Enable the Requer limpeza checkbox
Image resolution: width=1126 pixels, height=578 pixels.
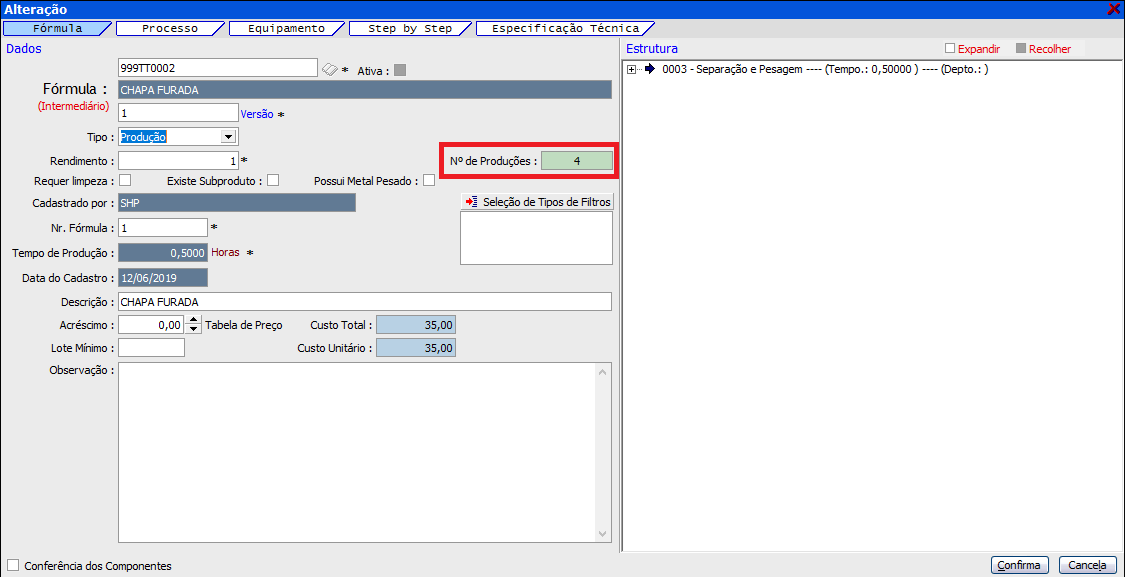pos(125,181)
